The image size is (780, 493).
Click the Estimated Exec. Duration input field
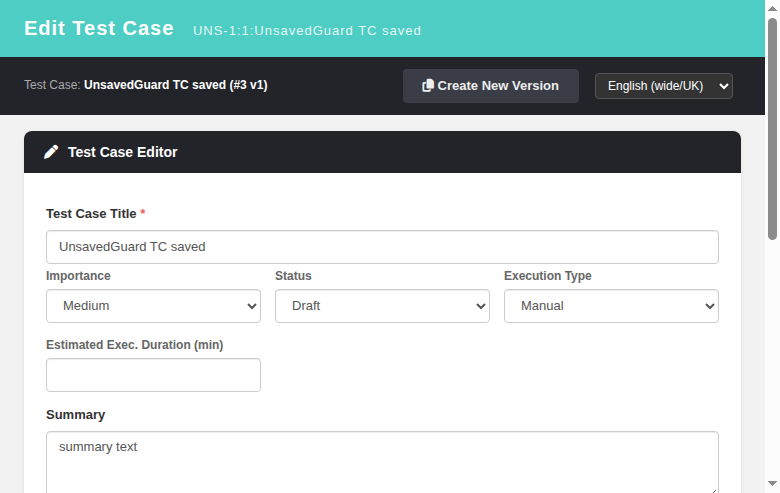tap(153, 375)
